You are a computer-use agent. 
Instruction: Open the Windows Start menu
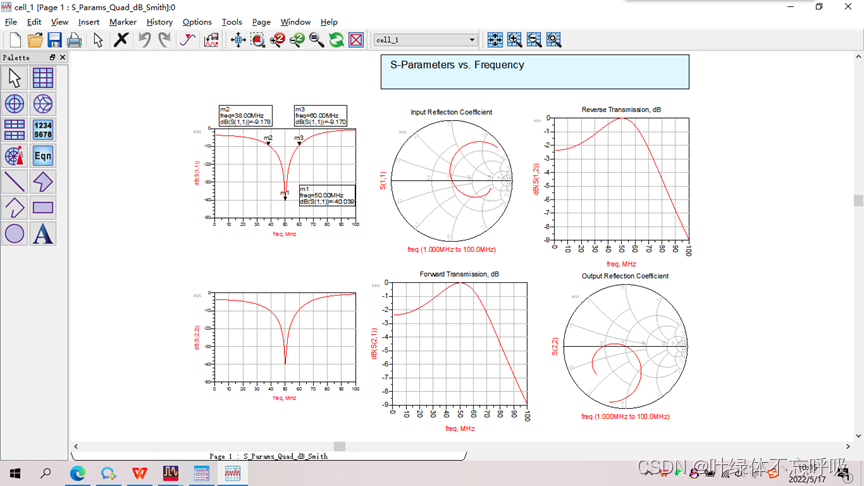coord(15,473)
